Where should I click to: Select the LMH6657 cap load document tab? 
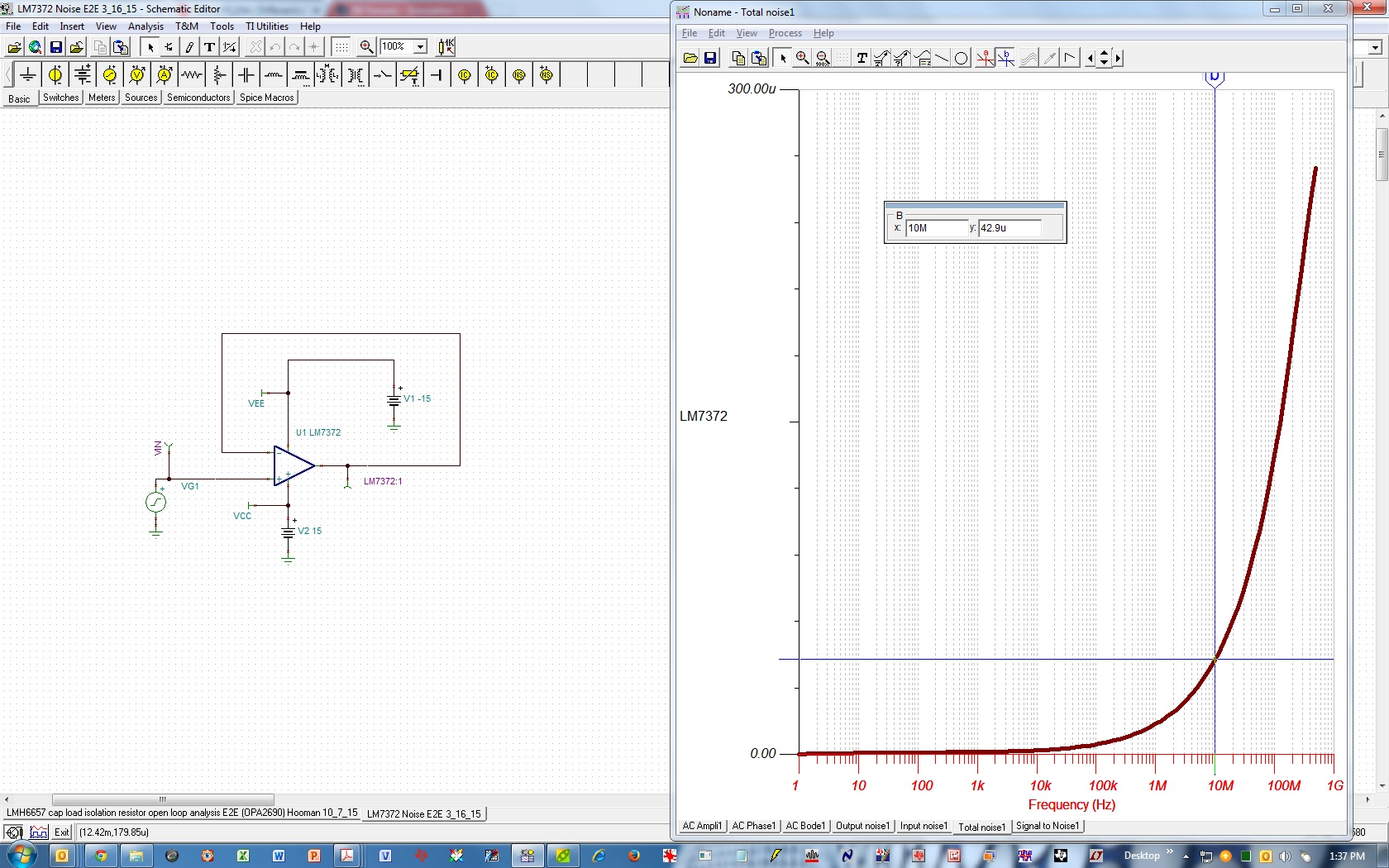point(182,813)
